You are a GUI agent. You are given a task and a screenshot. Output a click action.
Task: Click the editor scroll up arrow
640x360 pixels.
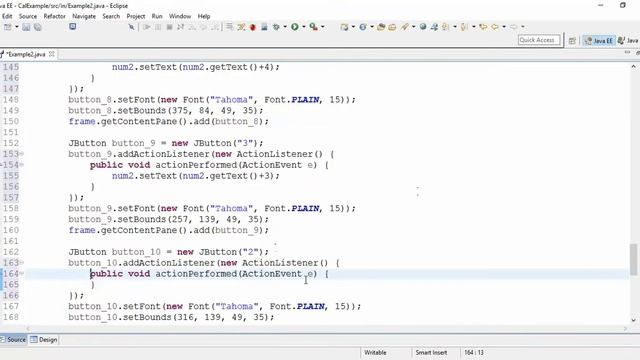pos(633,66)
